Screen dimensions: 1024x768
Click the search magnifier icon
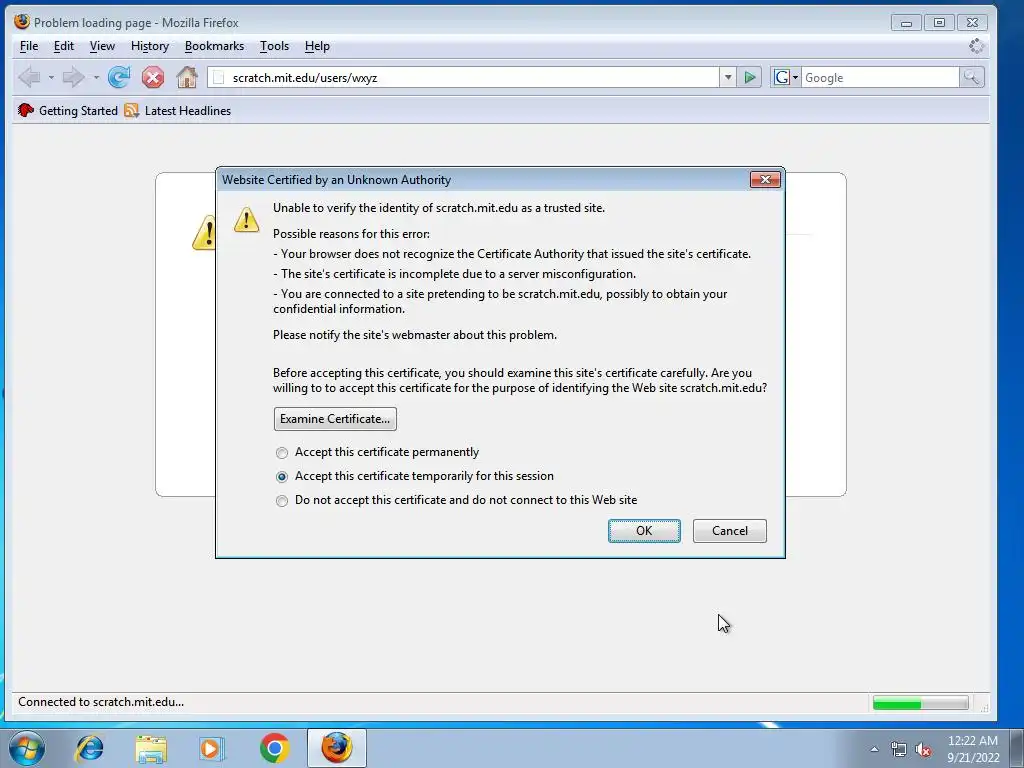point(971,78)
